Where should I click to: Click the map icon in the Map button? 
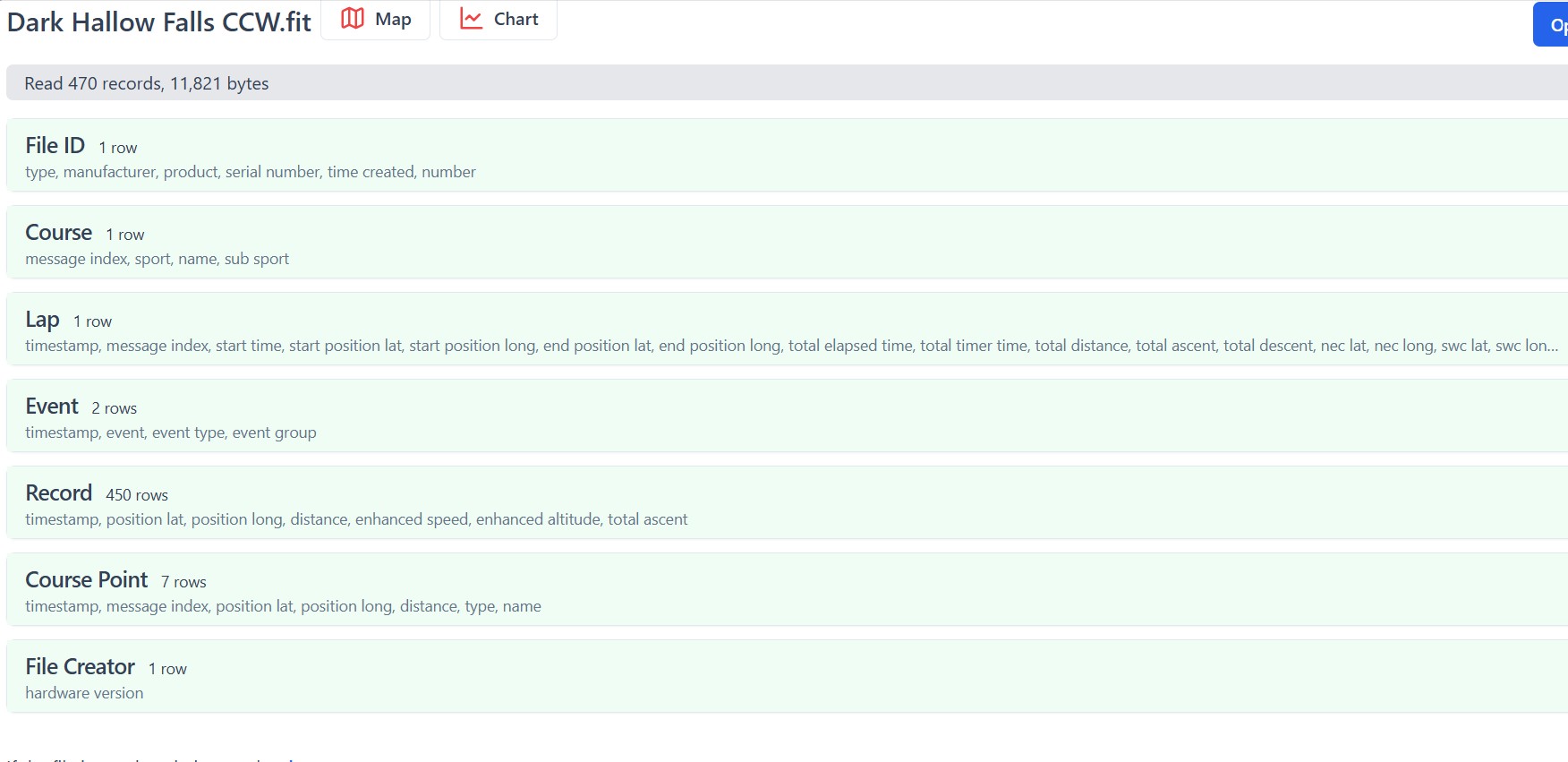[353, 19]
